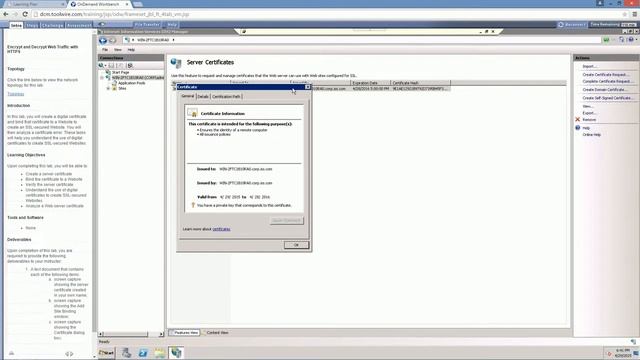Click Complete Certificate Request action
The image size is (640, 360).
[x=607, y=81]
